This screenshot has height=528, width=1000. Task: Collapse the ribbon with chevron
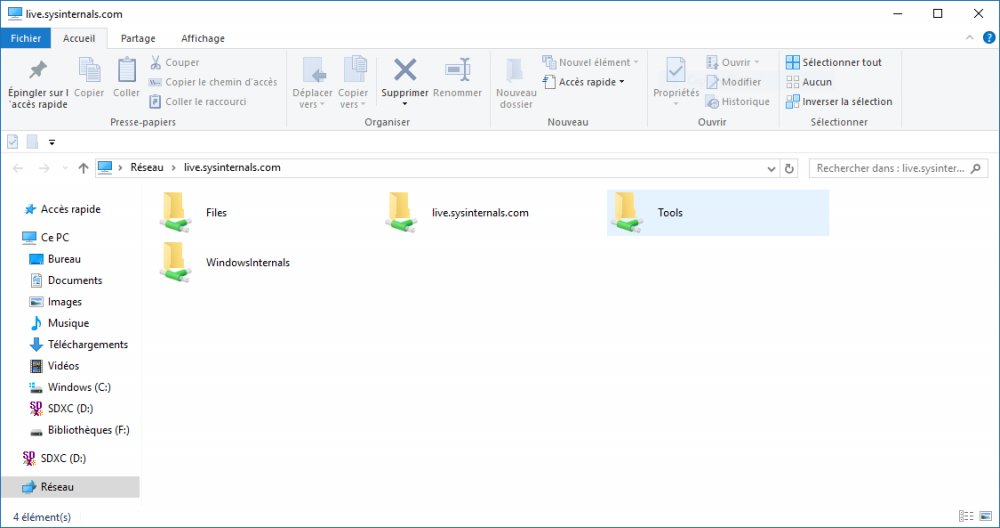click(x=970, y=38)
